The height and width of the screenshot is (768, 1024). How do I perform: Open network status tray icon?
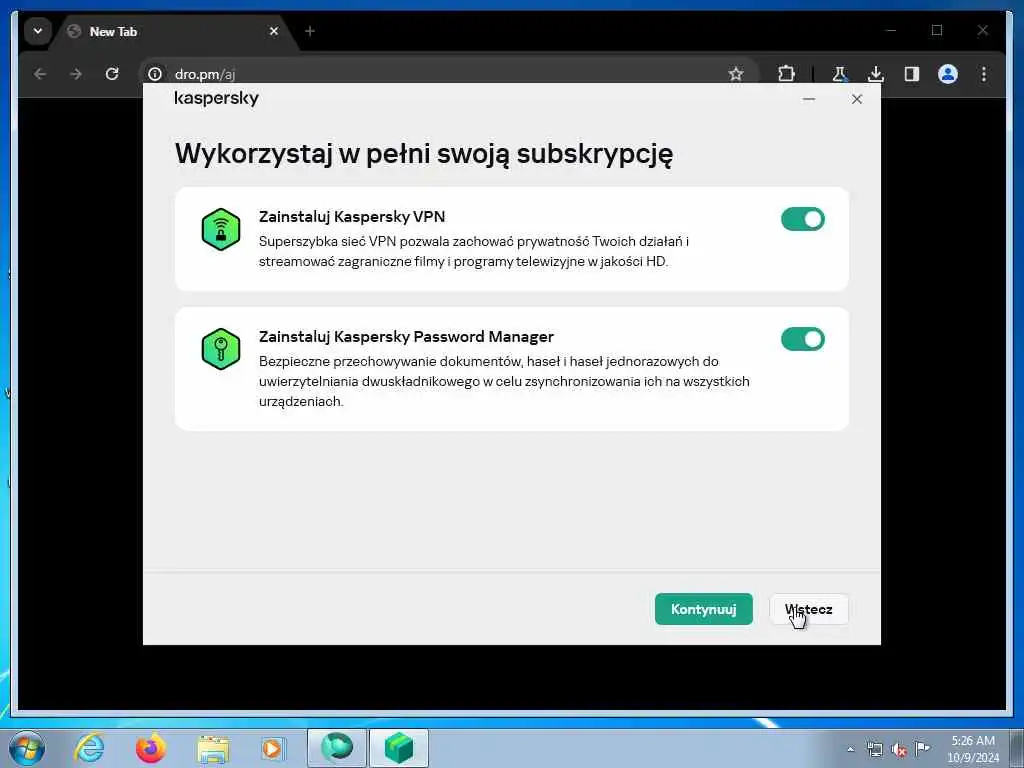874,749
